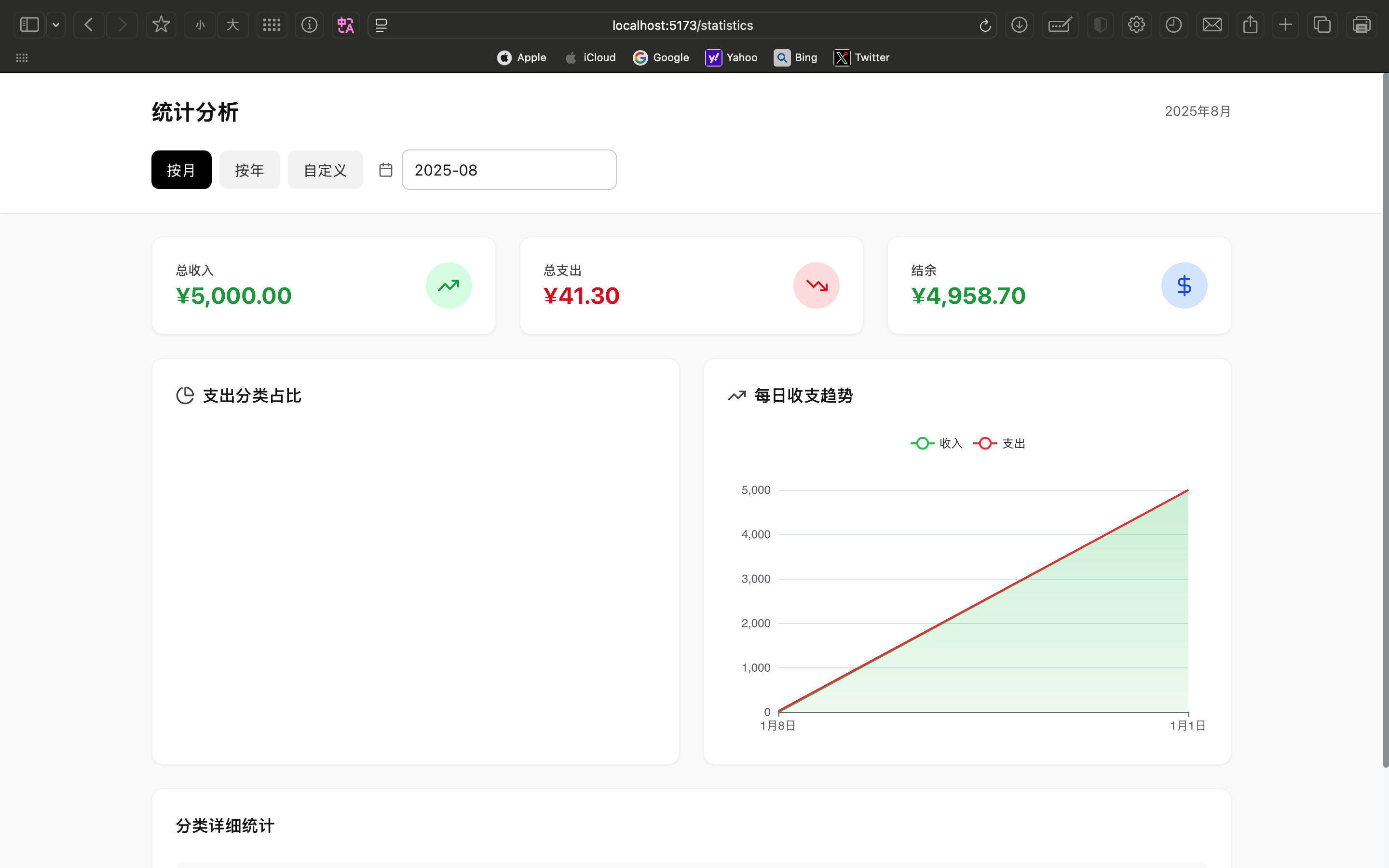Viewport: 1389px width, 868px height.
Task: Click the 1月8日 x-axis label
Action: click(778, 726)
